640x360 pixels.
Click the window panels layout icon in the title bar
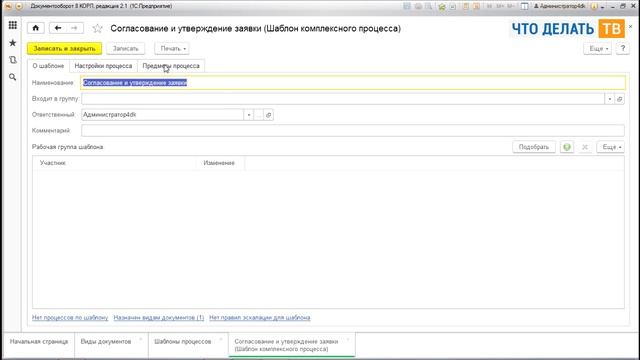(524, 6)
